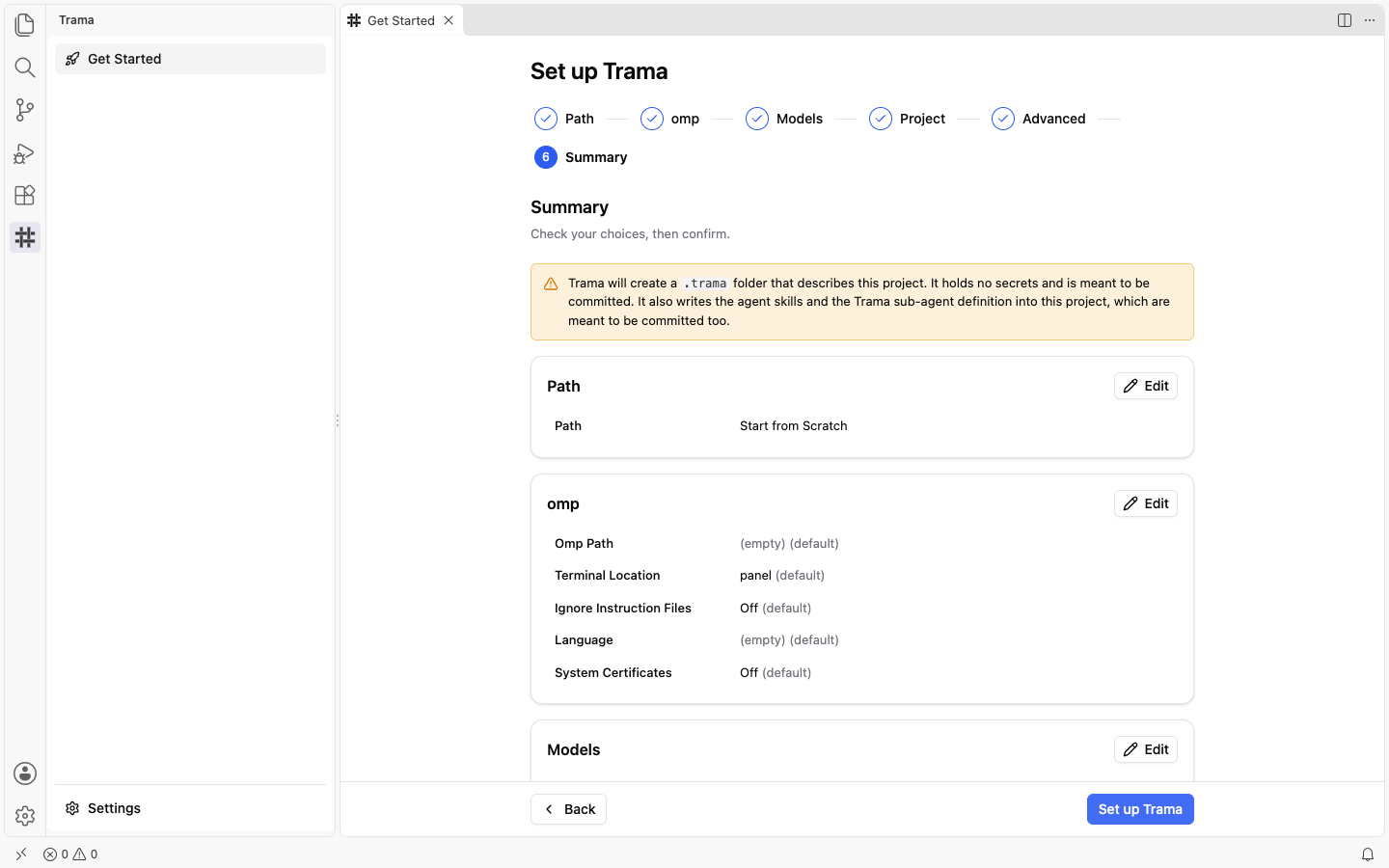Go to the Project wizard step
Screen dimensions: 1389x868
[907, 119]
